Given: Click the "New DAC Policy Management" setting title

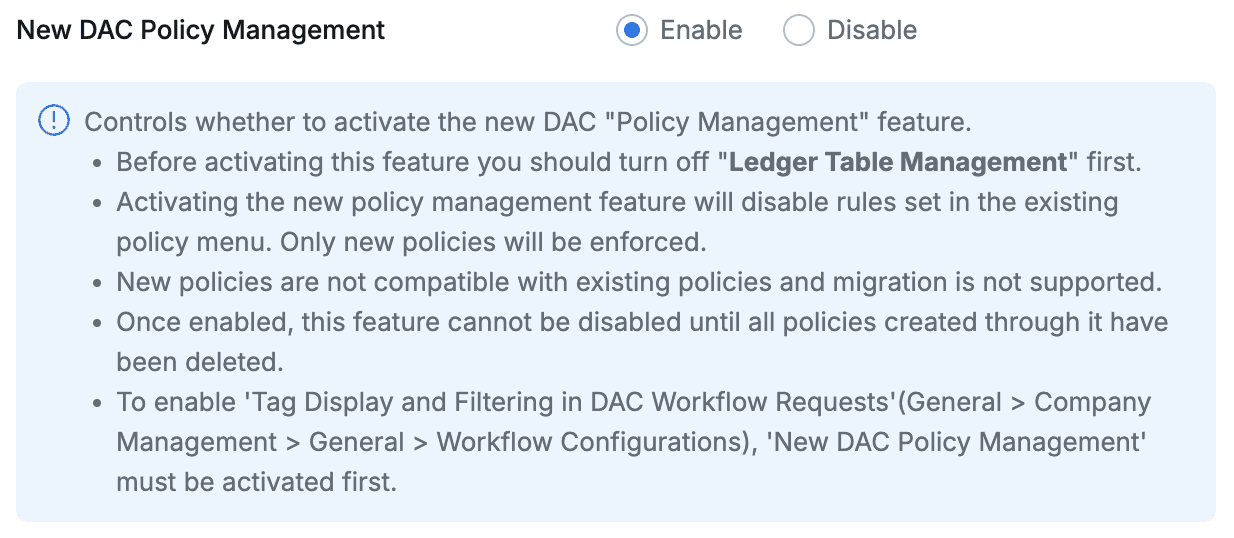Looking at the screenshot, I should tap(201, 30).
